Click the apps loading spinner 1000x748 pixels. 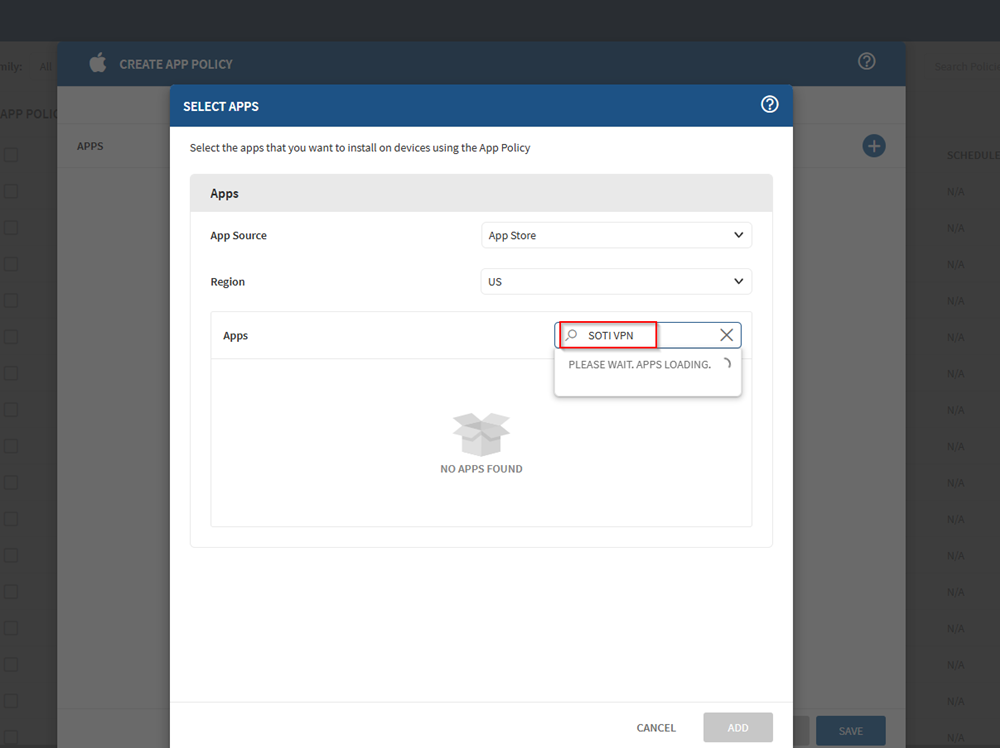(725, 365)
